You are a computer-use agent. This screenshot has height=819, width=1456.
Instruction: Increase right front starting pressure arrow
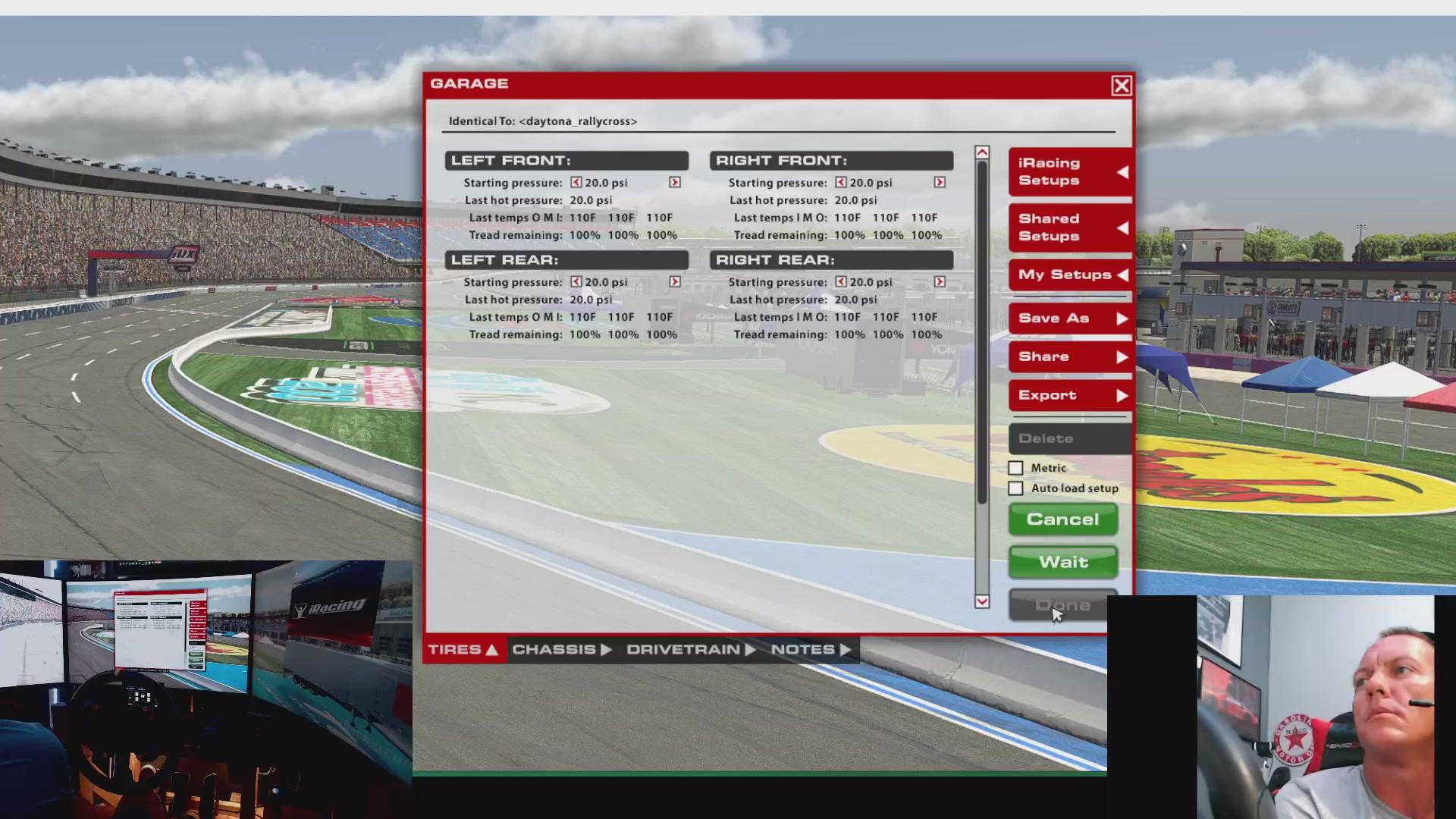pyautogui.click(x=940, y=183)
